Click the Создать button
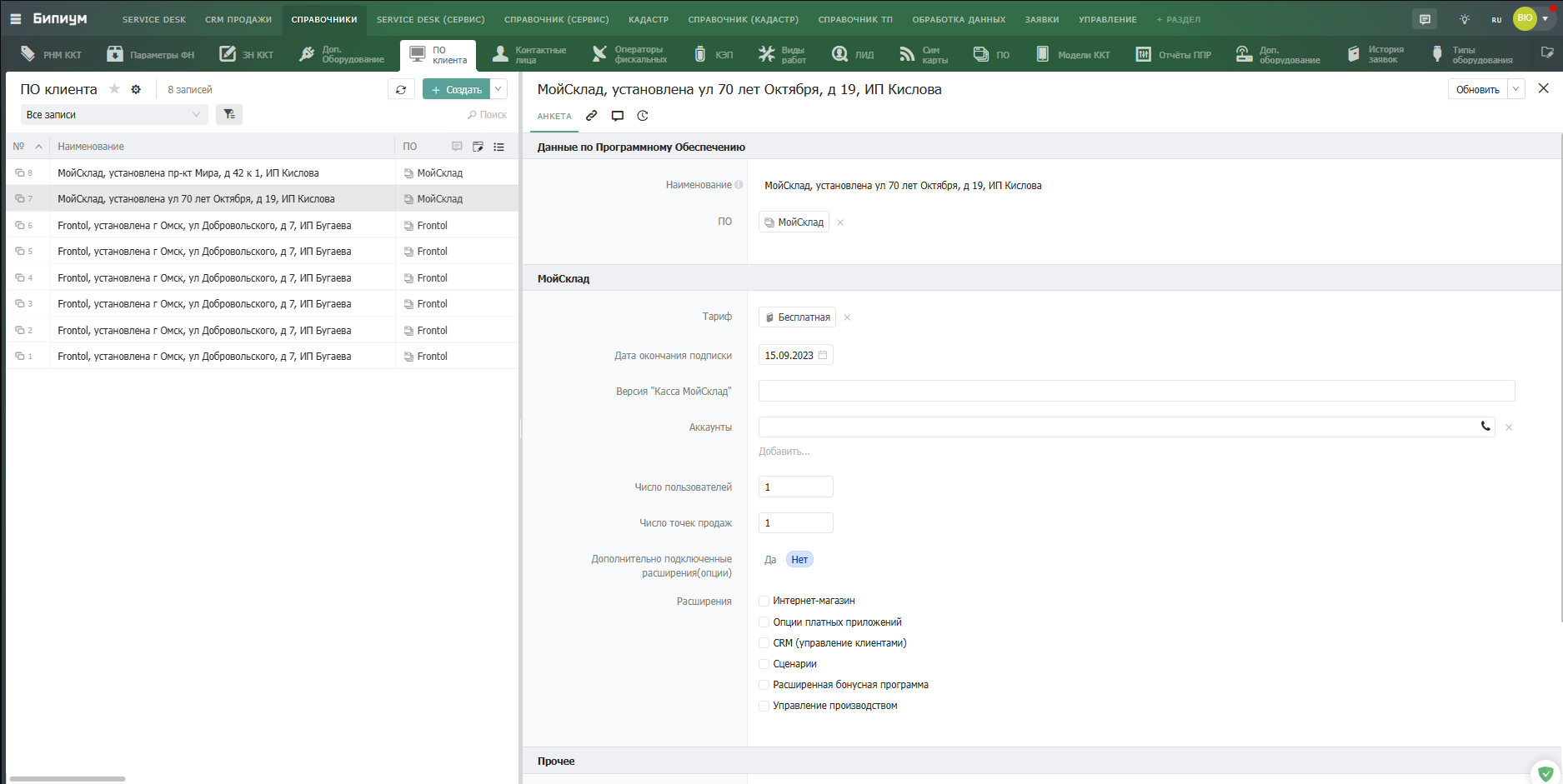Image resolution: width=1563 pixels, height=784 pixels. [x=456, y=89]
